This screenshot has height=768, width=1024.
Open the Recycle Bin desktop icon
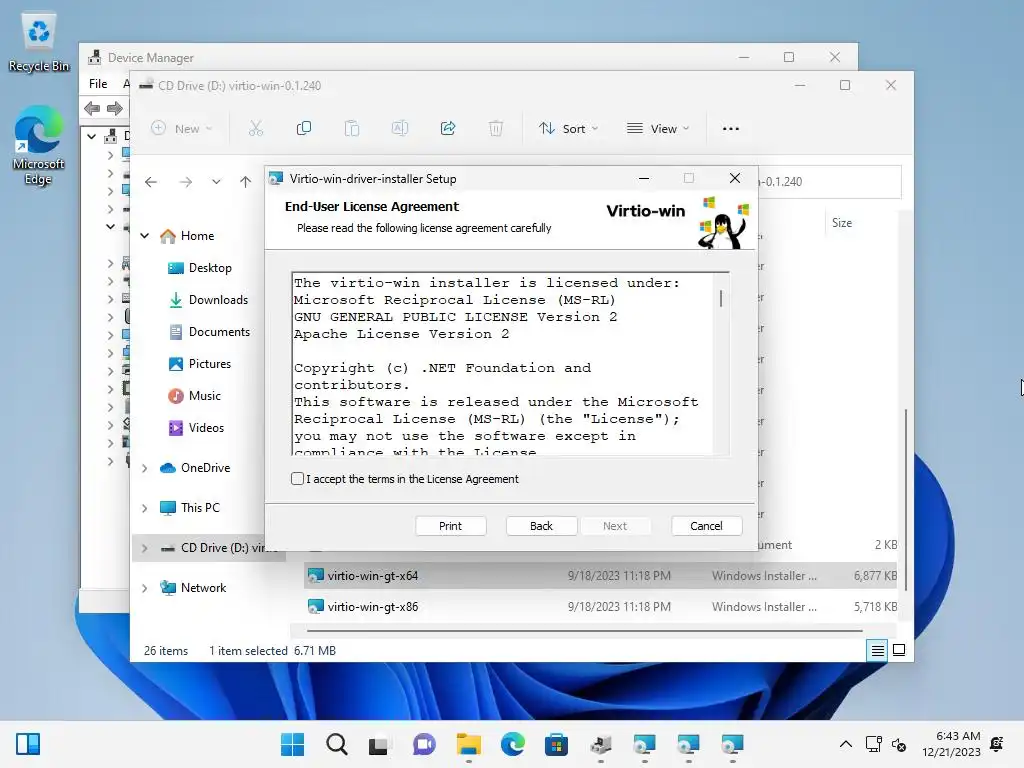(x=39, y=43)
